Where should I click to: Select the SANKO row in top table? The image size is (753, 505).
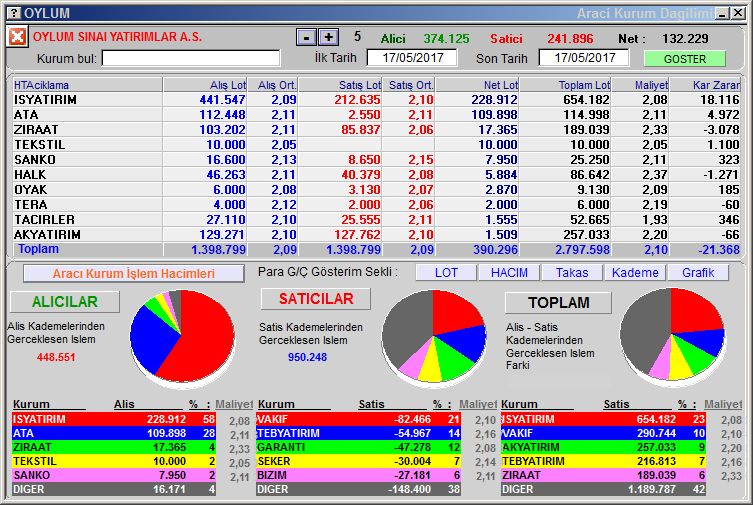click(x=376, y=159)
